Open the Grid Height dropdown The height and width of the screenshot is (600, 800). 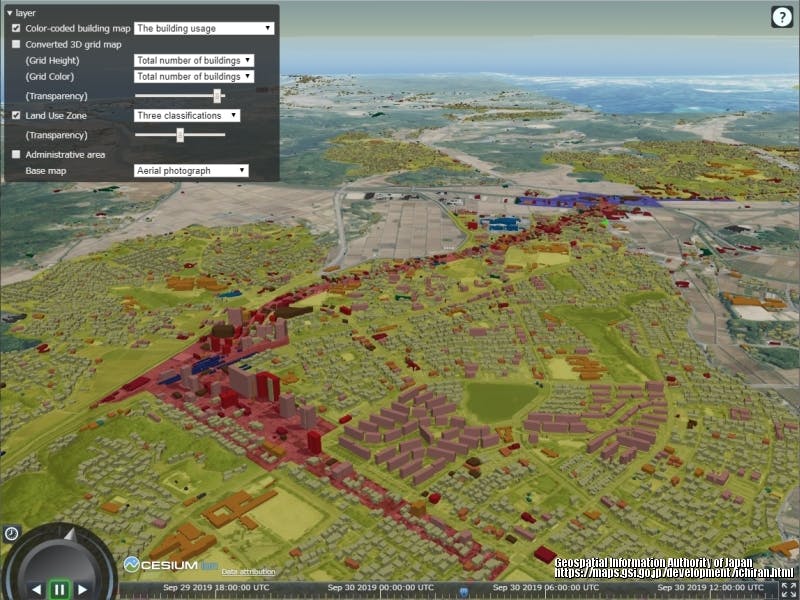click(x=194, y=60)
